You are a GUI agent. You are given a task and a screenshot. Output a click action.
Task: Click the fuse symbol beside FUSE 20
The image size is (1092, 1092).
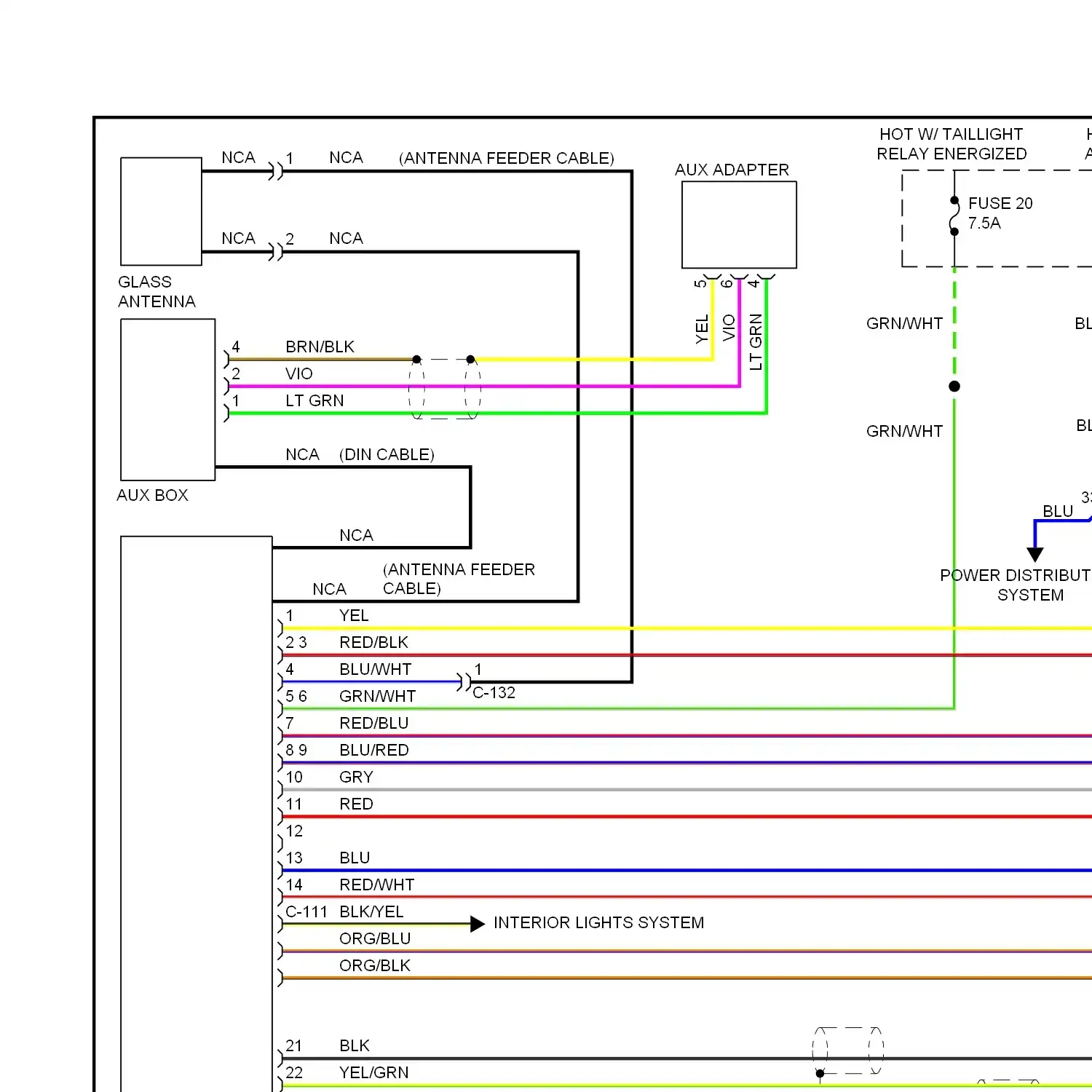coord(954,216)
